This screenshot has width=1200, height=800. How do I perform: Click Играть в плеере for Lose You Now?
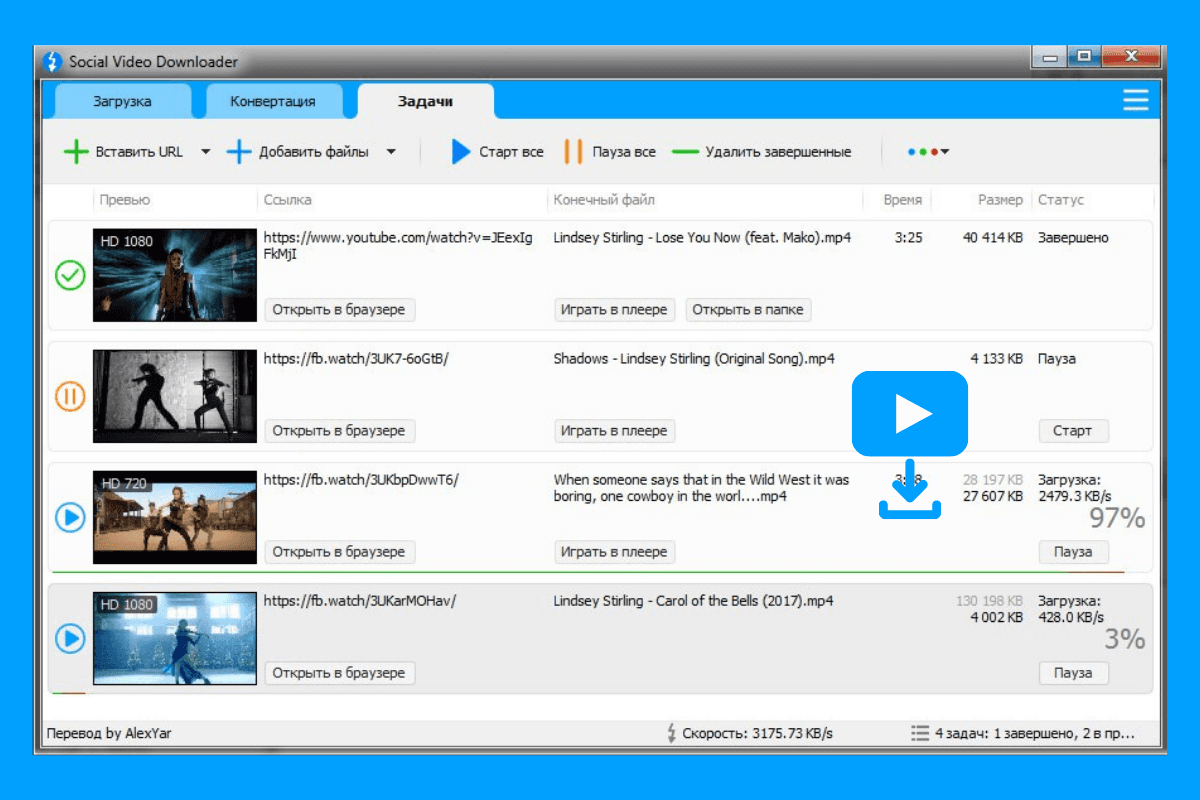pos(614,310)
